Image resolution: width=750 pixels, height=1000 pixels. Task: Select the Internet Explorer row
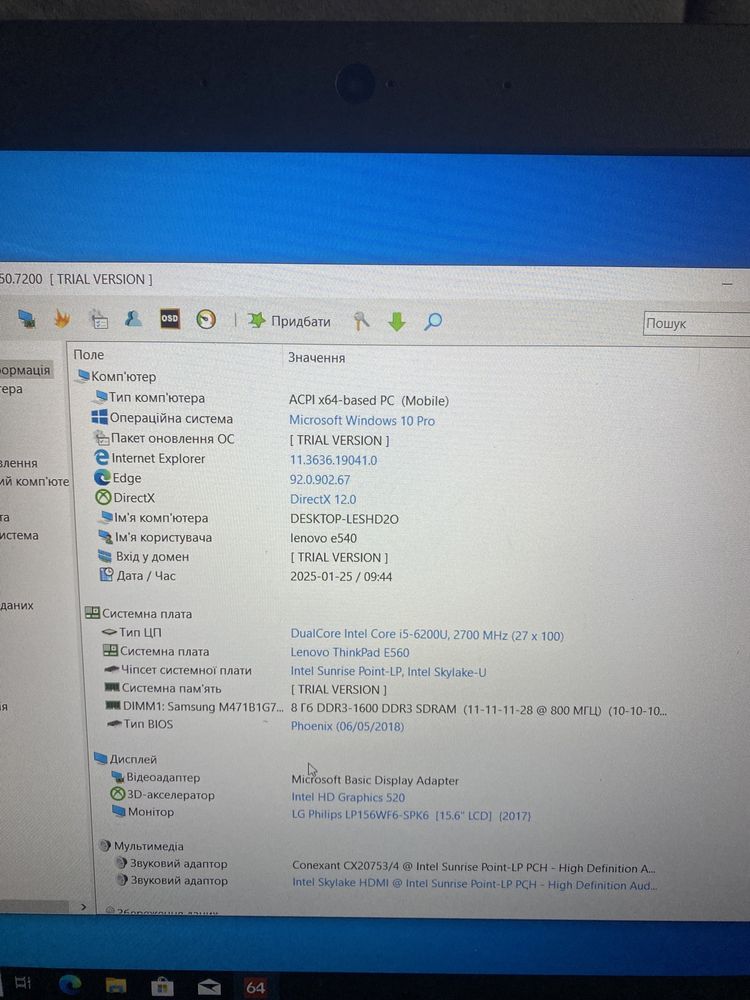150,459
